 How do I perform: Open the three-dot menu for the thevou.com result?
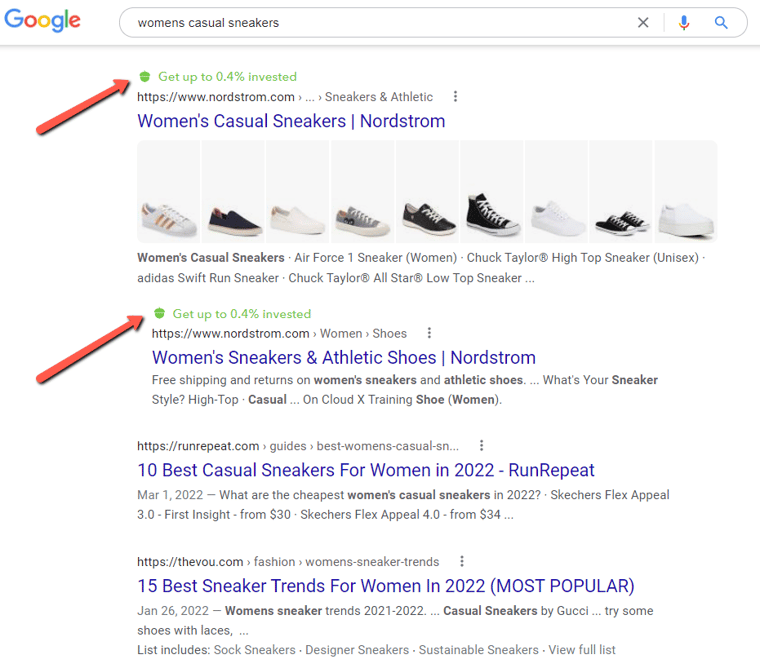[461, 561]
